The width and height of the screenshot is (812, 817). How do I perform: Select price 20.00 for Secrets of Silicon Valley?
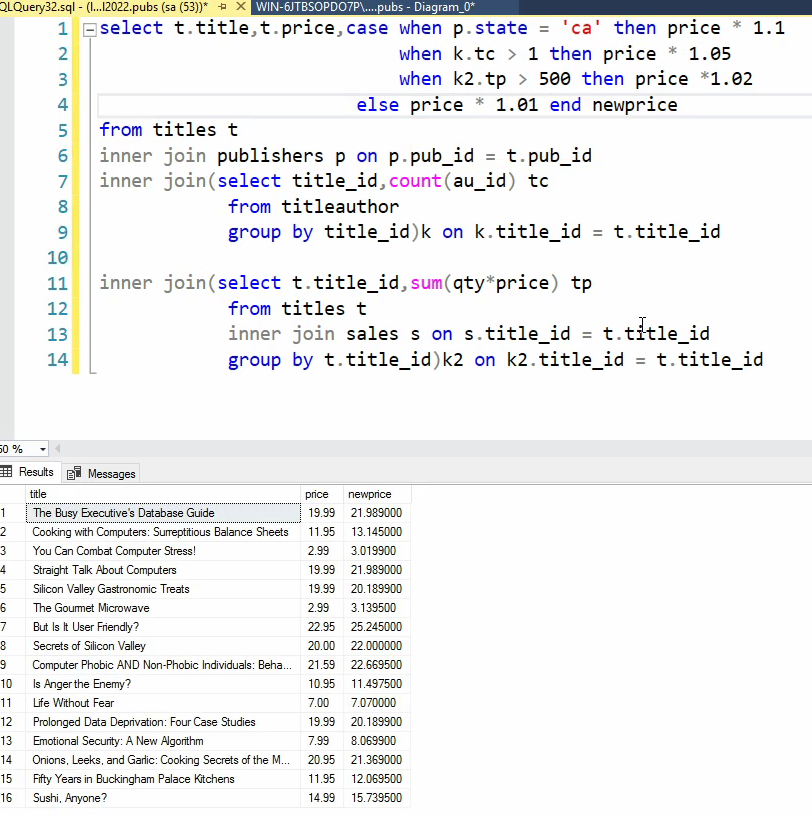click(322, 646)
